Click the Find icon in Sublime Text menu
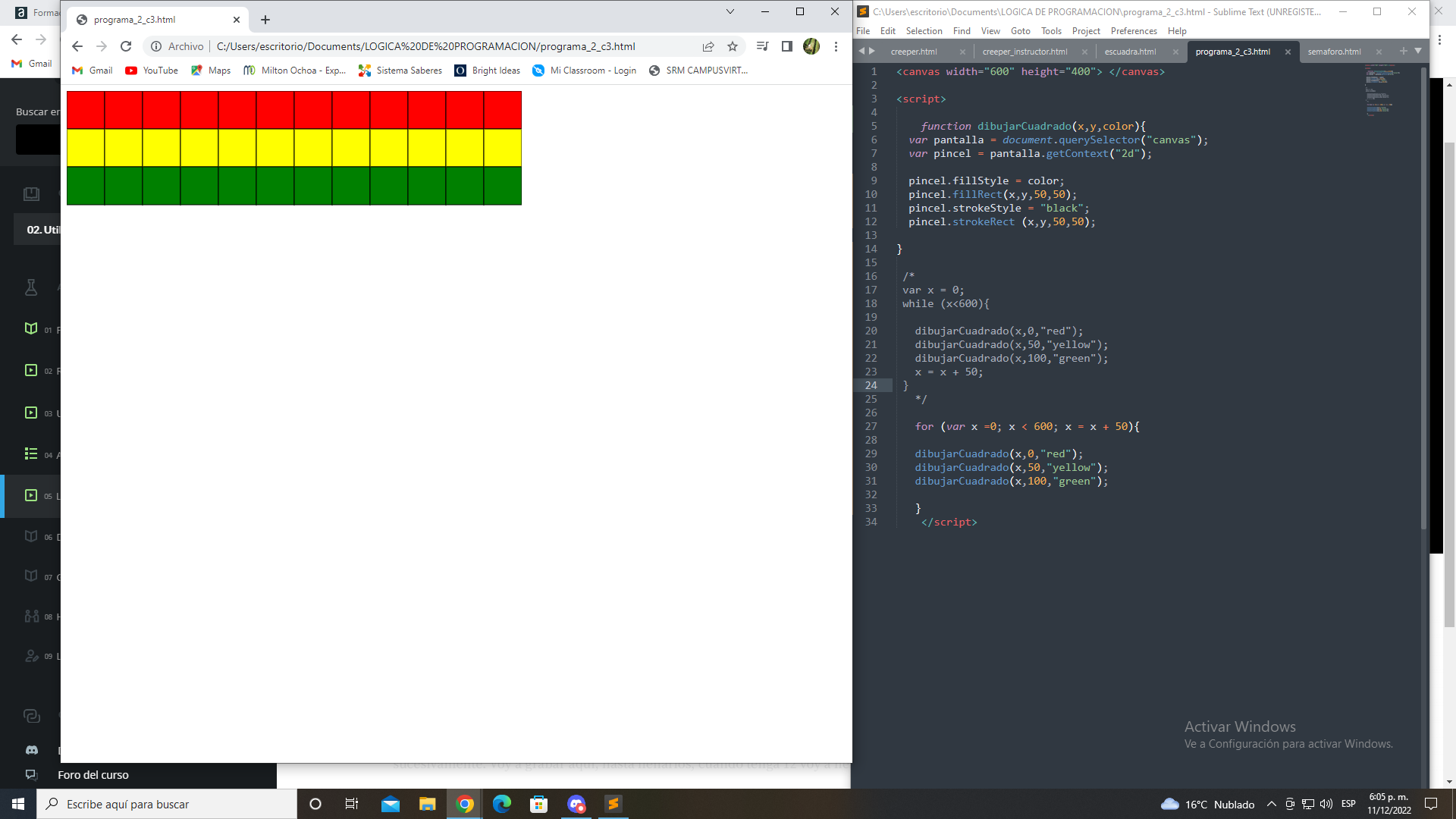The image size is (1456, 819). pos(962,31)
